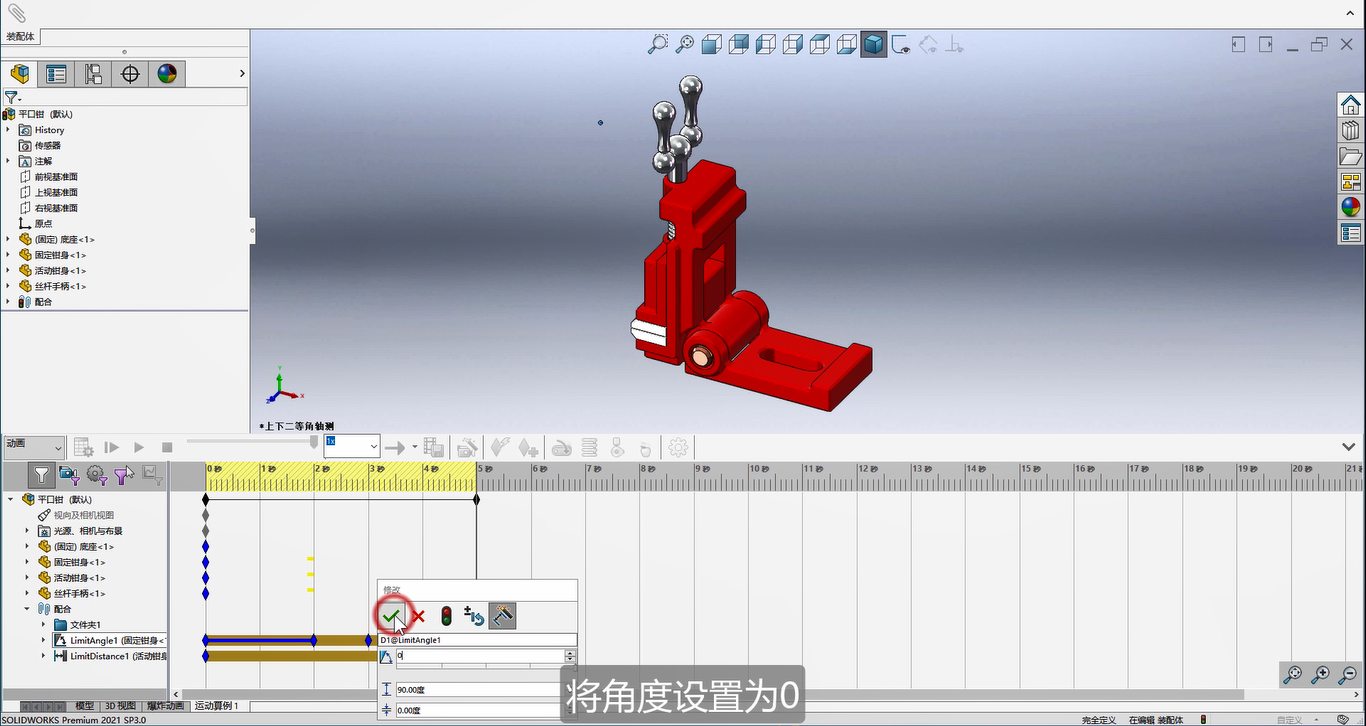Open the Appearances color ball task pane

pos(1351,207)
